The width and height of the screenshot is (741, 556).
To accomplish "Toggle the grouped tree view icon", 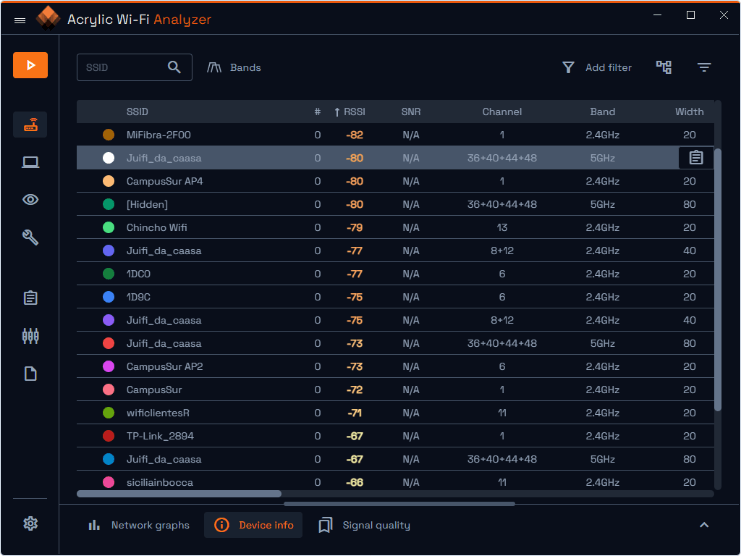I will point(664,67).
